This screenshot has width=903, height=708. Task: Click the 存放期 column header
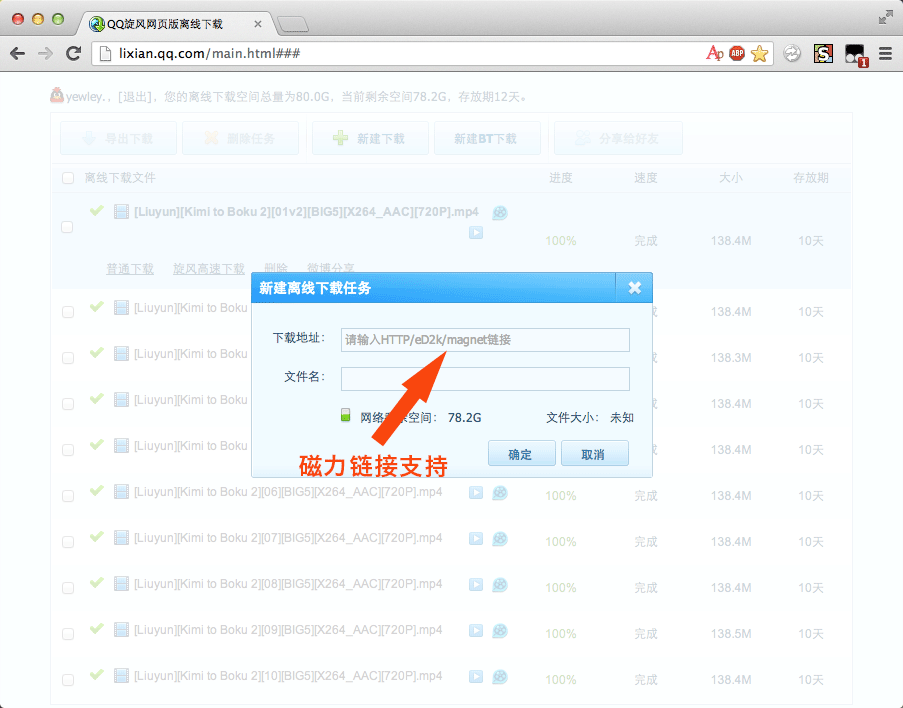click(811, 178)
